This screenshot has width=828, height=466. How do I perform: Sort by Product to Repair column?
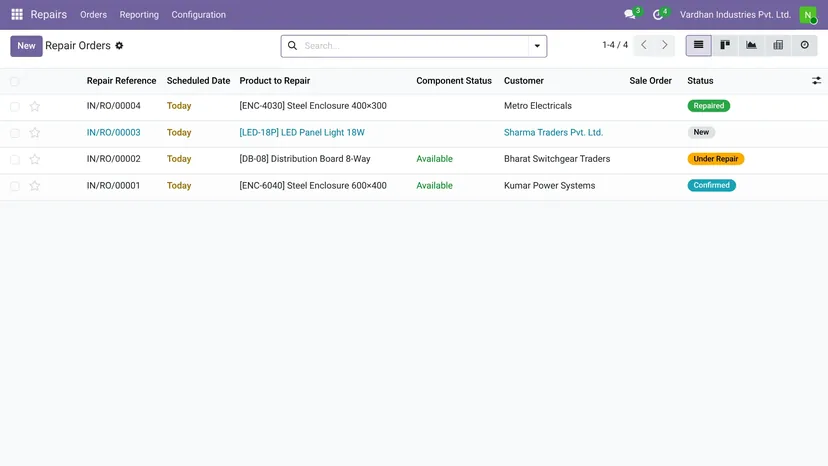tap(275, 81)
